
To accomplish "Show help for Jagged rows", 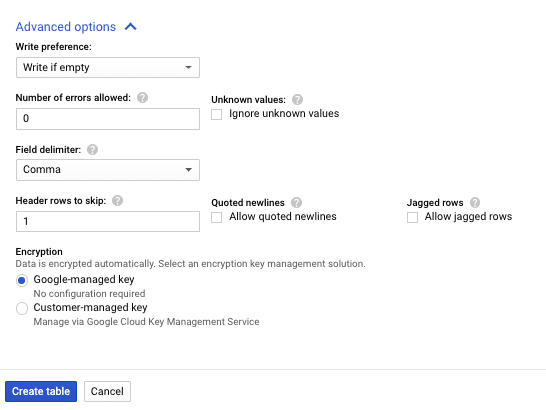I will pos(475,202).
